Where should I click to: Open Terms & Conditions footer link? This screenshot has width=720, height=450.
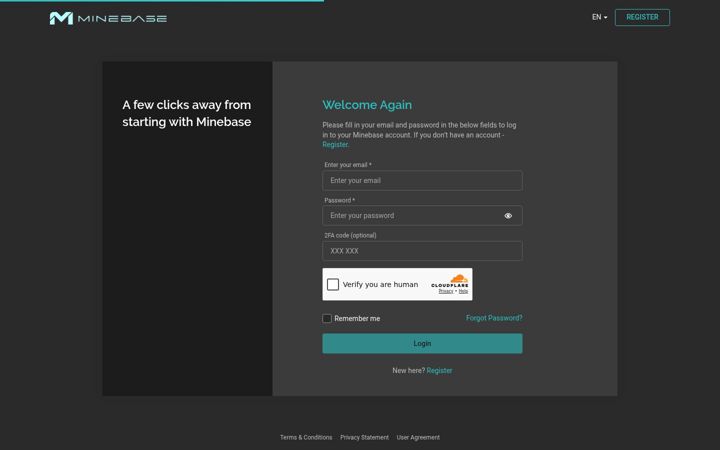306,438
